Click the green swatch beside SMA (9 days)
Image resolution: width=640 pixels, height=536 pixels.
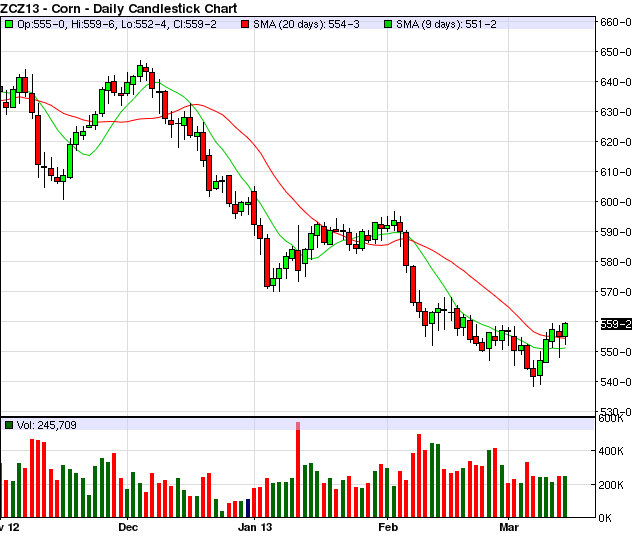tap(388, 24)
